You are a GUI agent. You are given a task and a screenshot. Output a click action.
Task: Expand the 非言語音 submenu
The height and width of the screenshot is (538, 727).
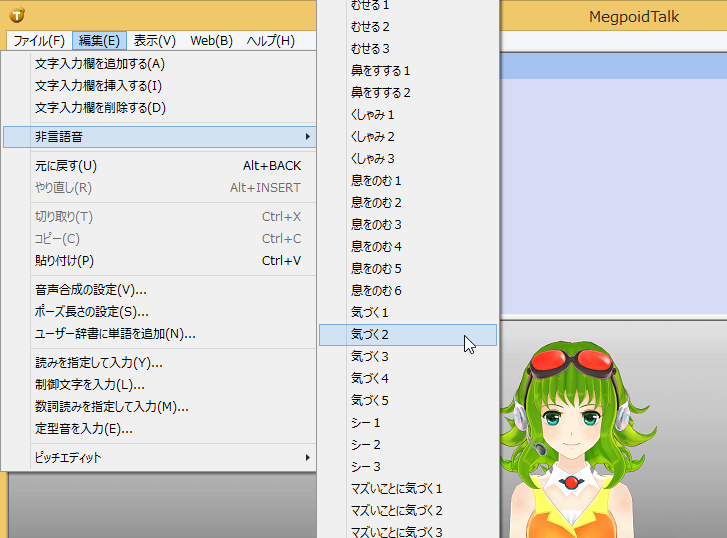pos(159,137)
